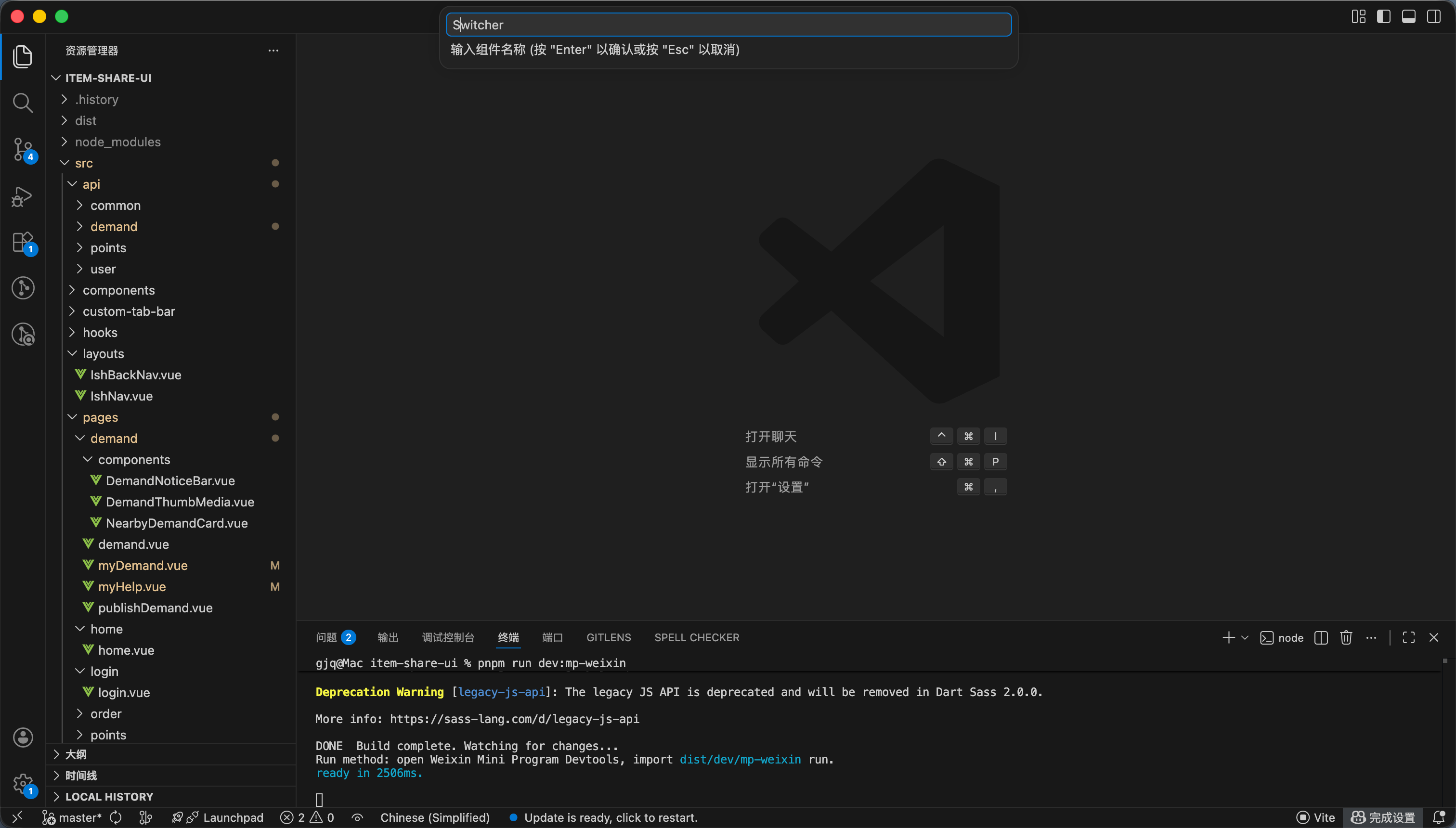
Task: Open Source Control view with badge 4
Action: 23,150
